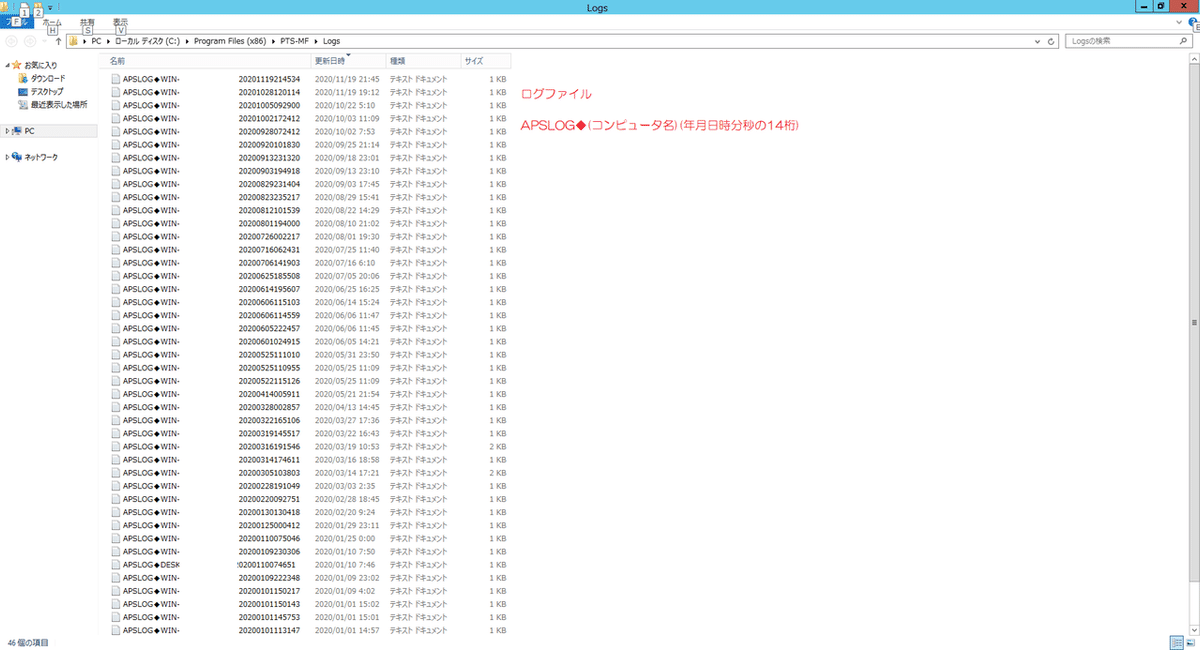Select file icon of log 20200716062431

[116, 249]
